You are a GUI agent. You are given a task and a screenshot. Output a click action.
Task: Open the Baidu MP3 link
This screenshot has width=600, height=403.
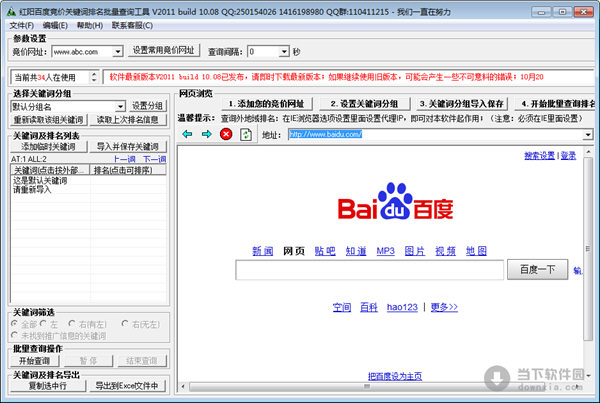pos(385,251)
